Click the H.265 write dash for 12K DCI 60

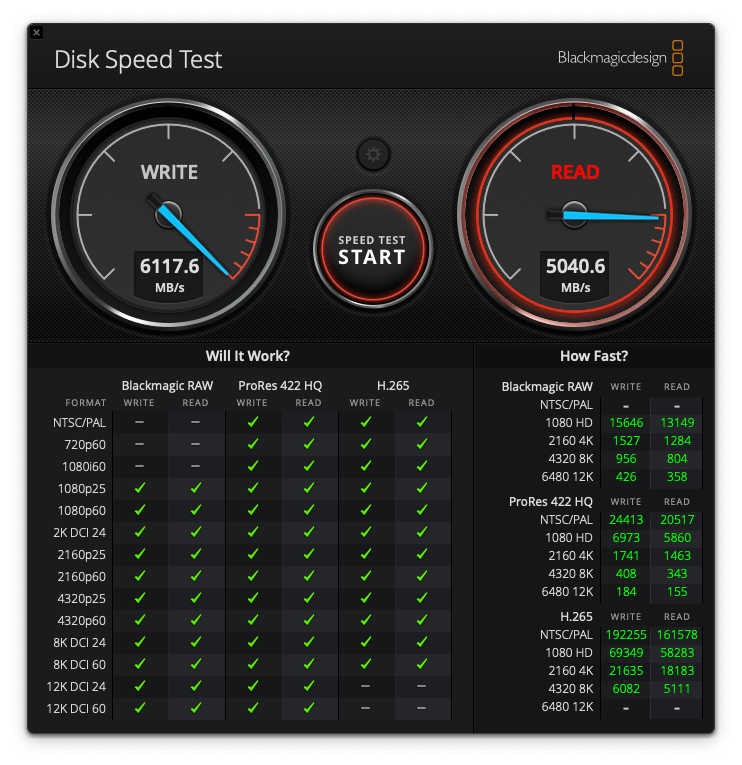(365, 708)
